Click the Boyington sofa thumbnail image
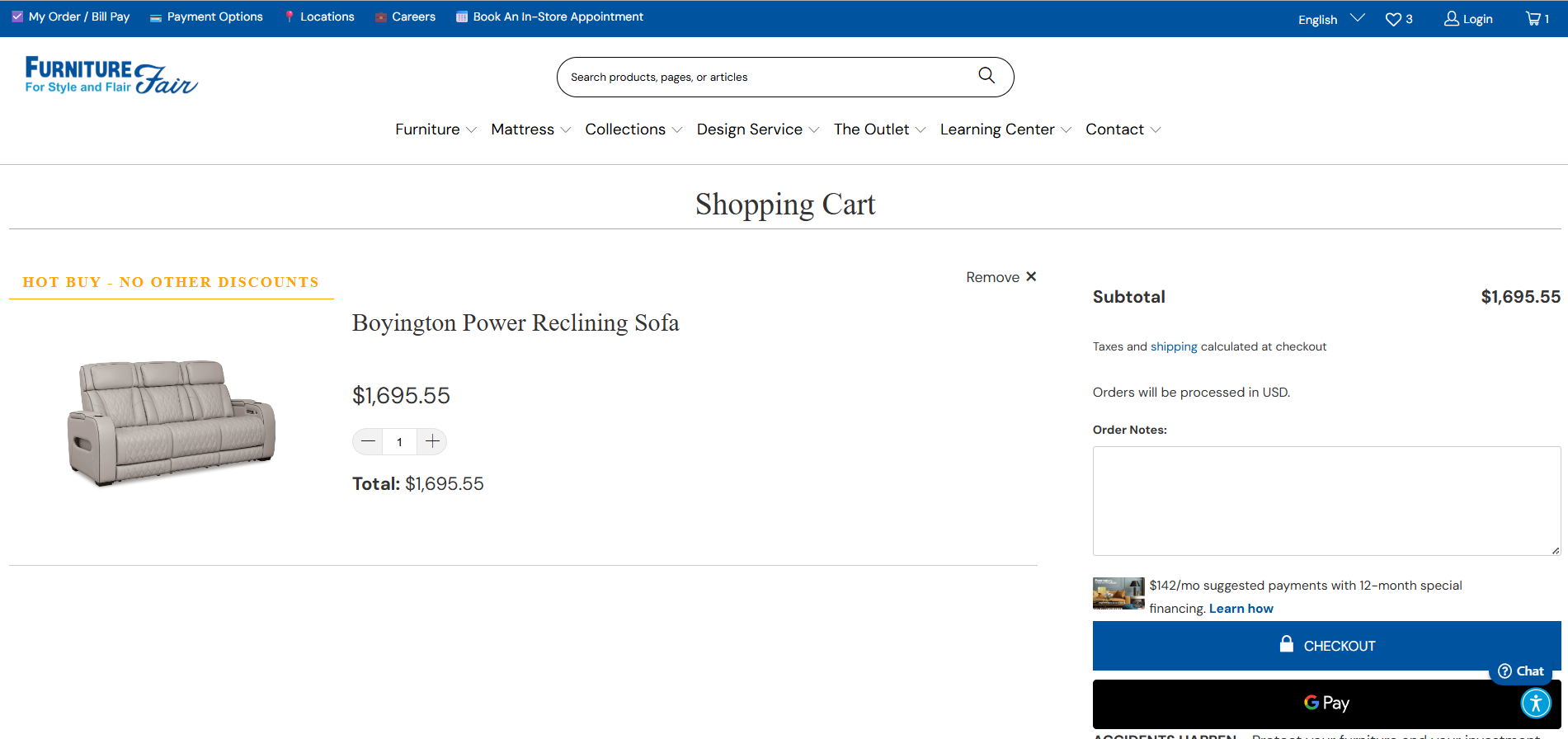The width and height of the screenshot is (1568, 739). 172,421
